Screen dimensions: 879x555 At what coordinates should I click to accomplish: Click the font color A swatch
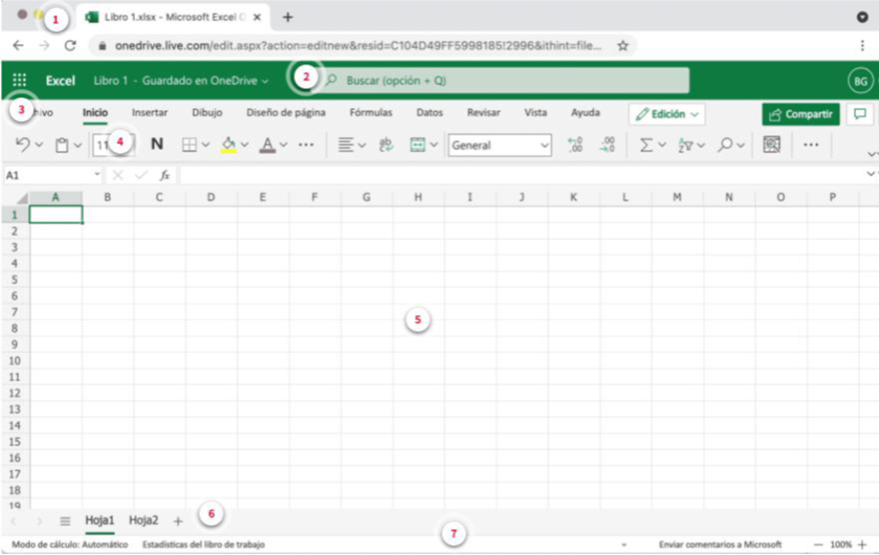267,145
